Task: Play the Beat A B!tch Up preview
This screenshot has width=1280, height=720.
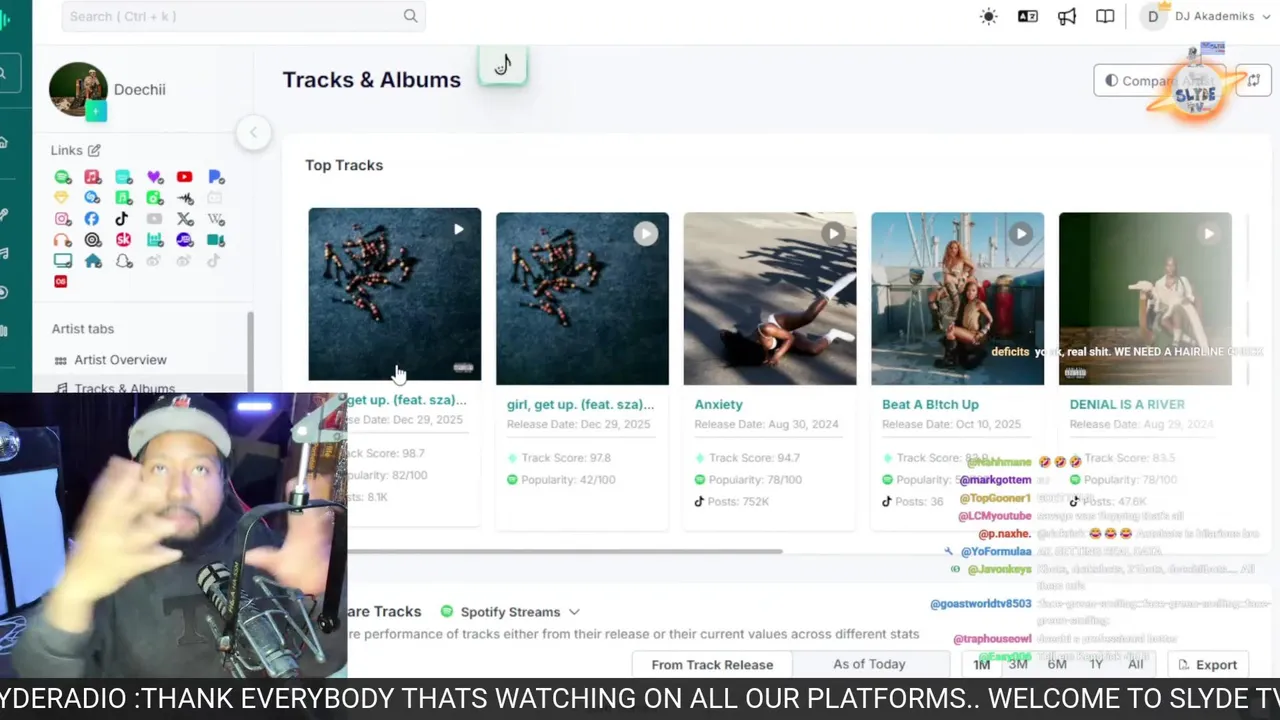Action: [x=1020, y=234]
